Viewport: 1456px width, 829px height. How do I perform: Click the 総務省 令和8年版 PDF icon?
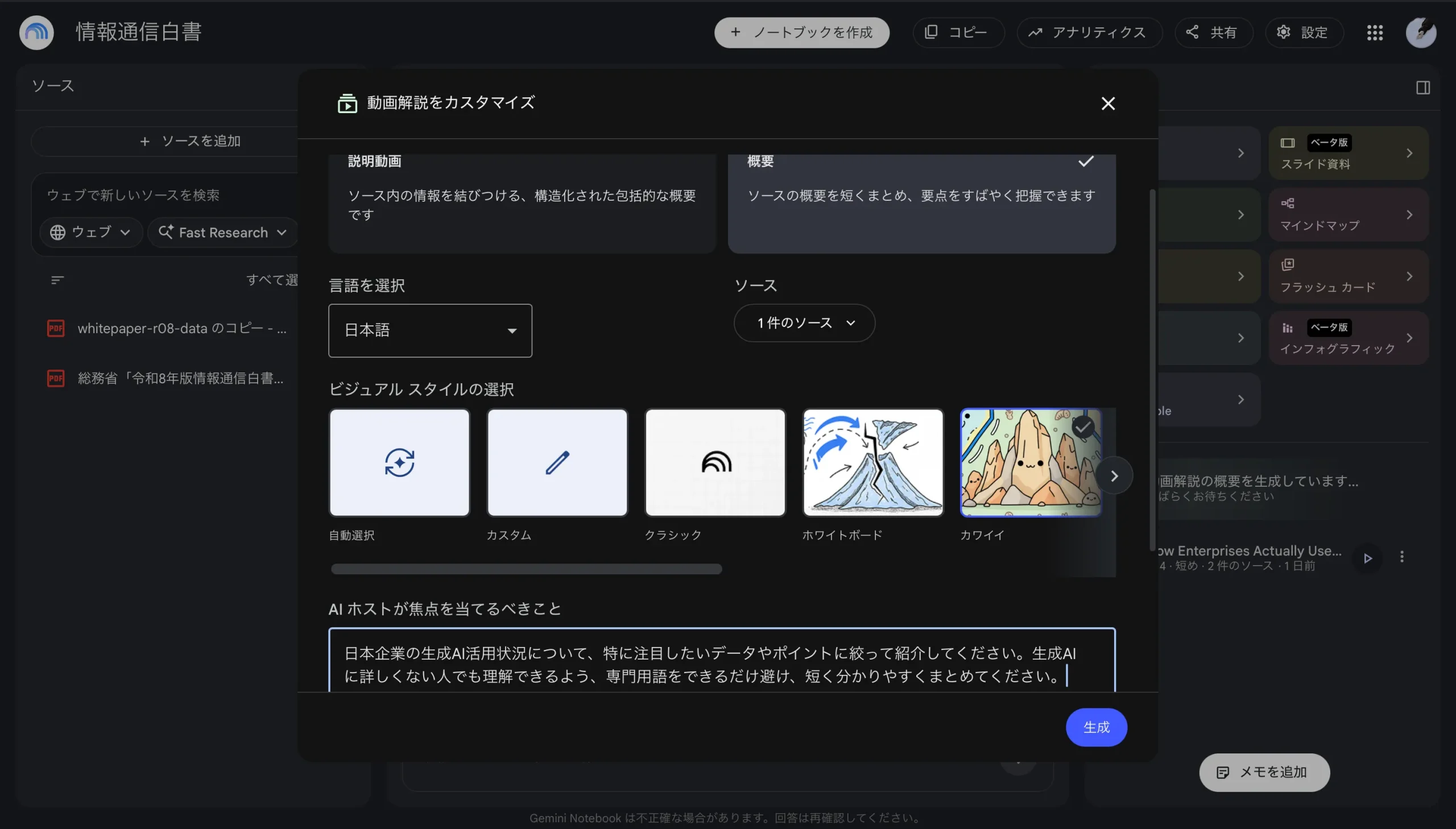click(x=56, y=378)
